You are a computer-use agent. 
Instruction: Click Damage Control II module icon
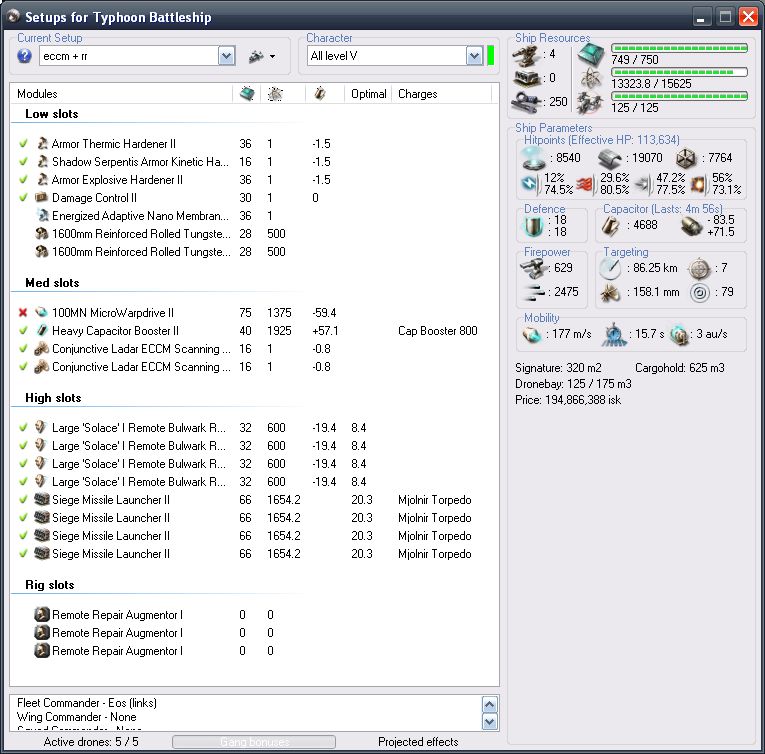click(41, 197)
